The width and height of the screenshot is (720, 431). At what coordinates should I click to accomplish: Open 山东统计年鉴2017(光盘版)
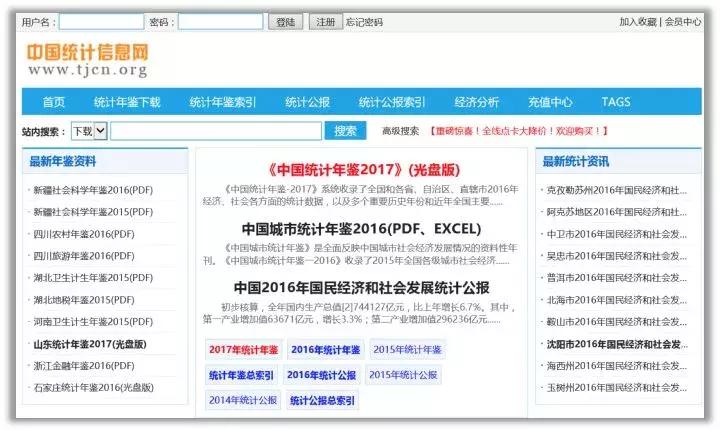90,344
